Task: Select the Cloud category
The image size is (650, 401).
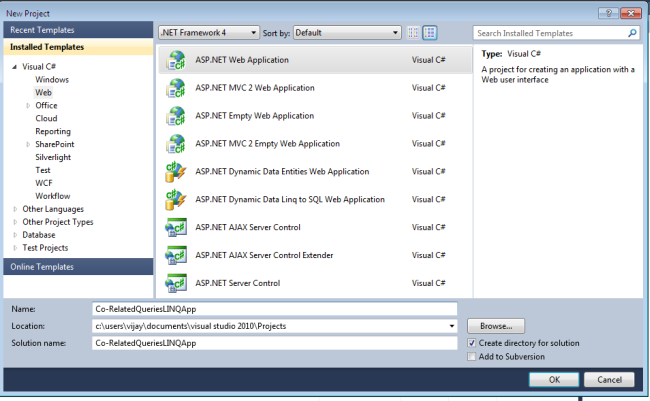Action: click(46, 118)
